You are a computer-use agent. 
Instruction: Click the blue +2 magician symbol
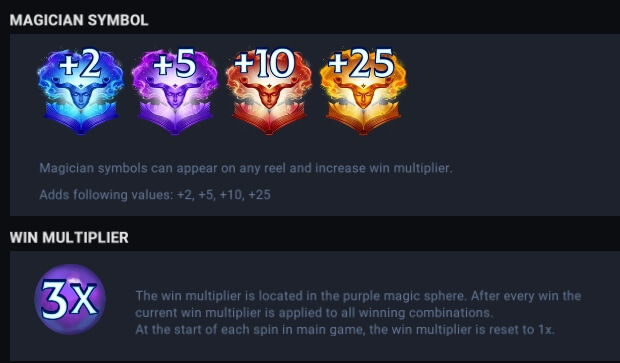pyautogui.click(x=81, y=92)
